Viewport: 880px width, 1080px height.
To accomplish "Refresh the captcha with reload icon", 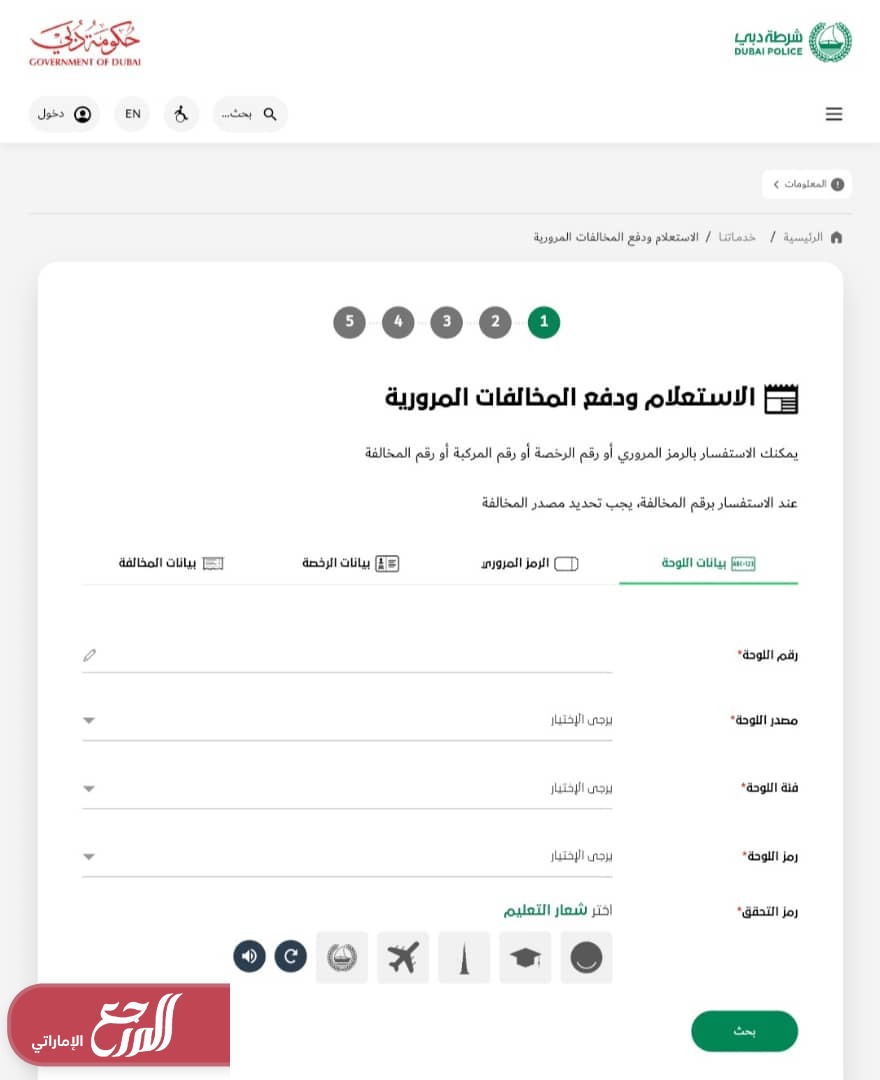I will [x=291, y=956].
